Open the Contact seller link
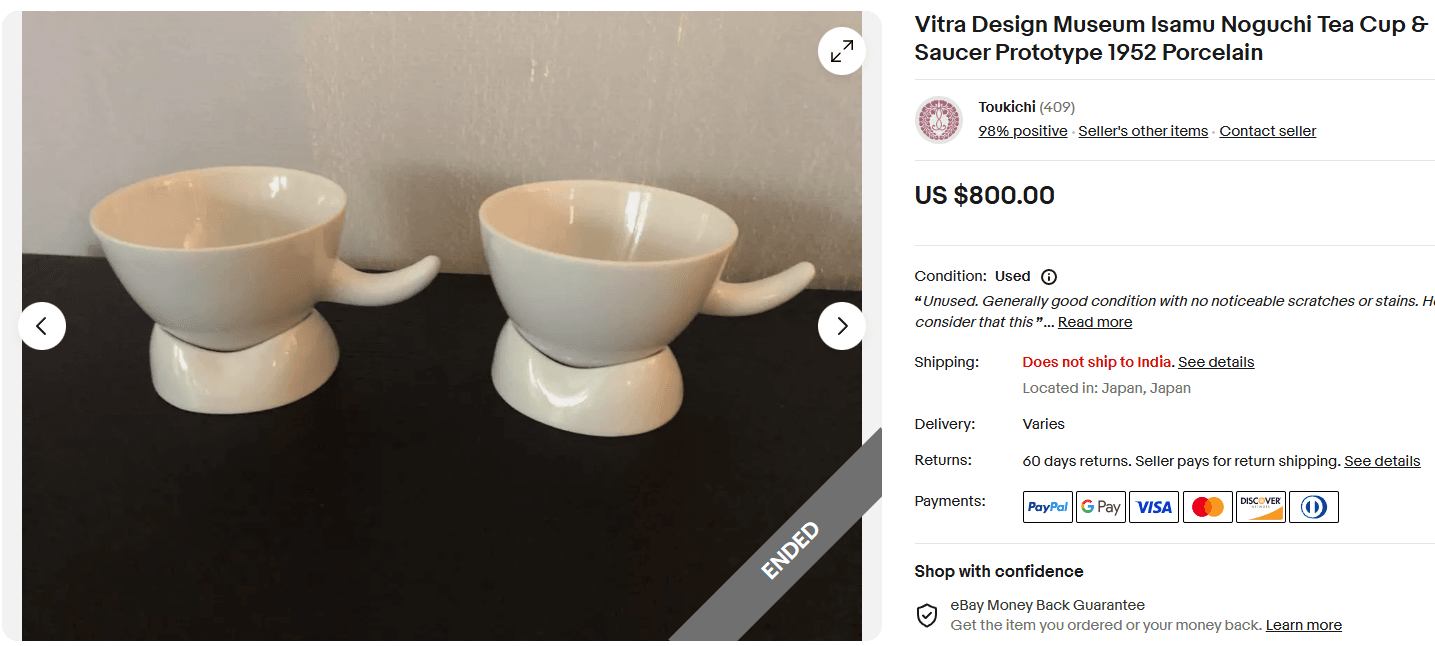The height and width of the screenshot is (646, 1435). (1267, 130)
